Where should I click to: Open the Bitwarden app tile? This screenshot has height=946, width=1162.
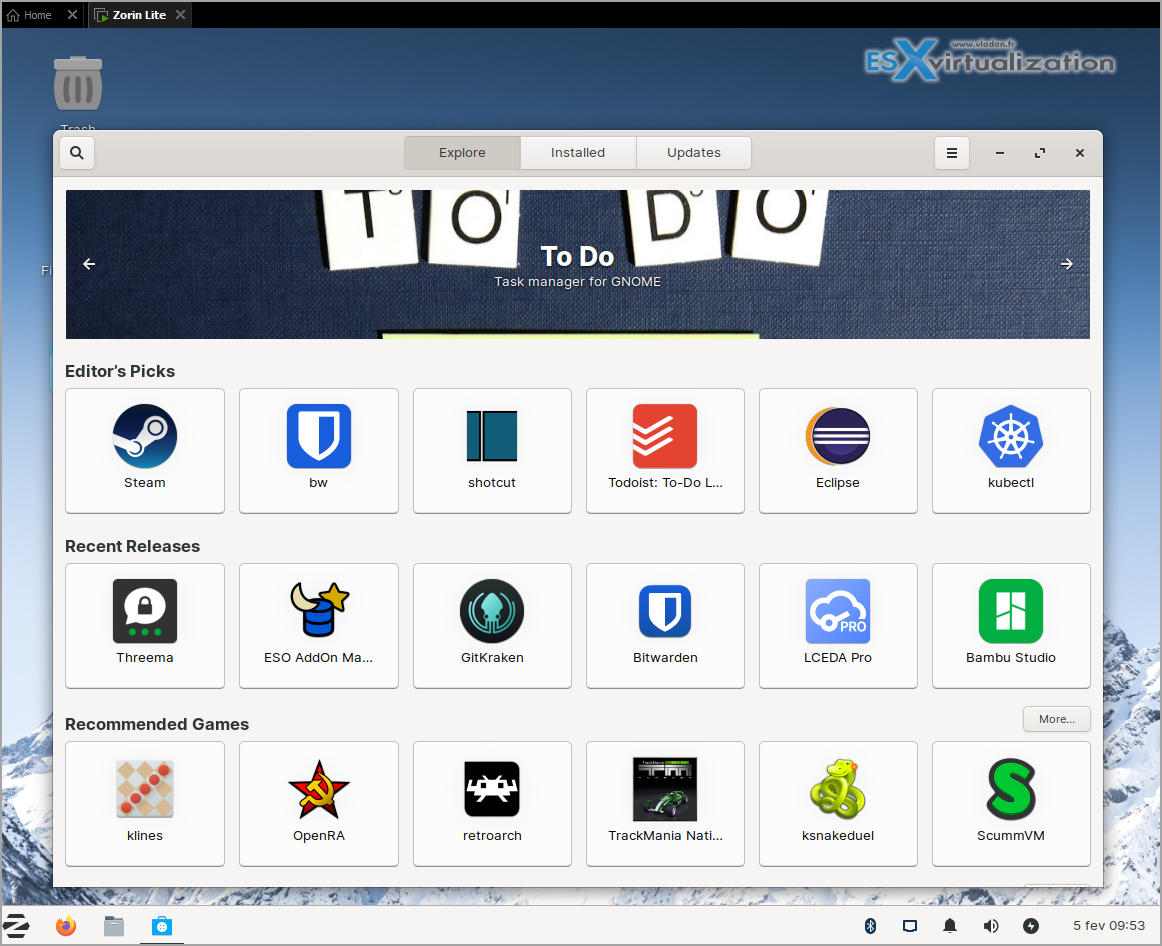pyautogui.click(x=665, y=625)
